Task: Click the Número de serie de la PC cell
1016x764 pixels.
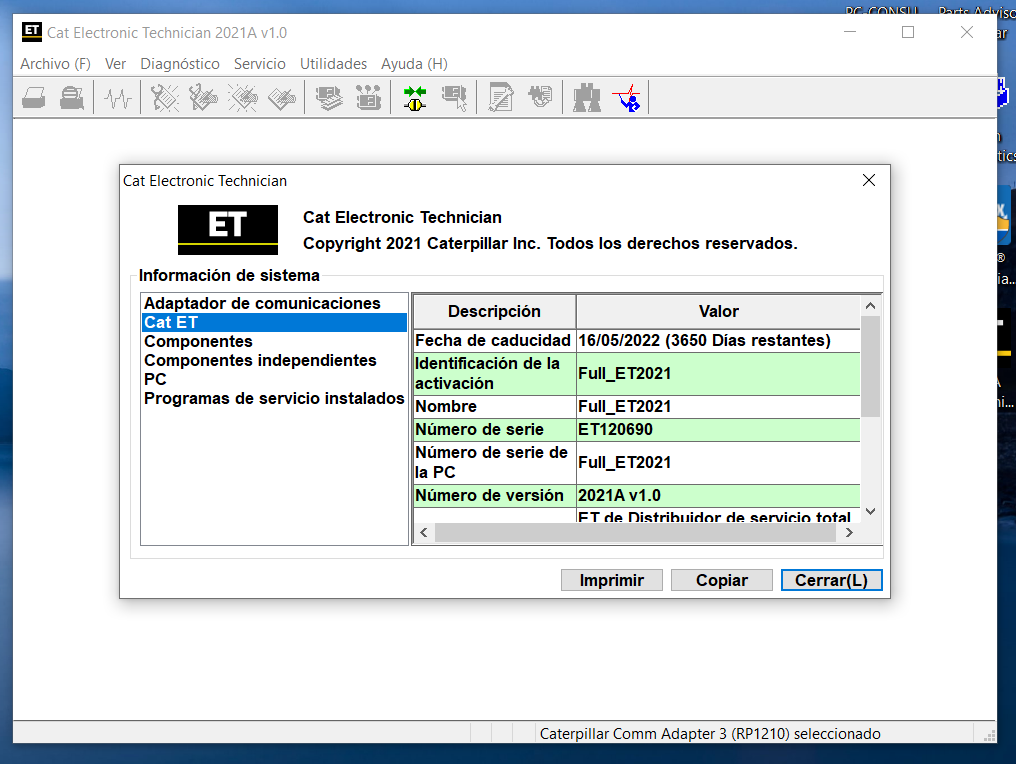Action: [494, 462]
